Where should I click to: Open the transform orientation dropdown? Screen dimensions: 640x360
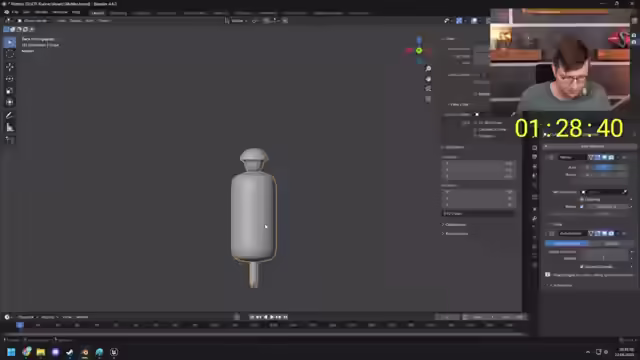point(237,20)
